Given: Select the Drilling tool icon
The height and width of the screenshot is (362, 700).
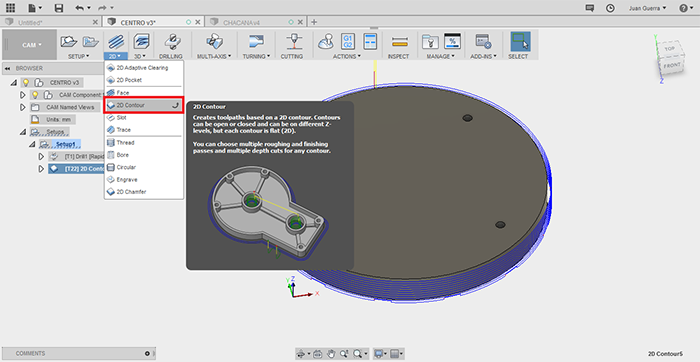Looking at the screenshot, I should pos(171,42).
